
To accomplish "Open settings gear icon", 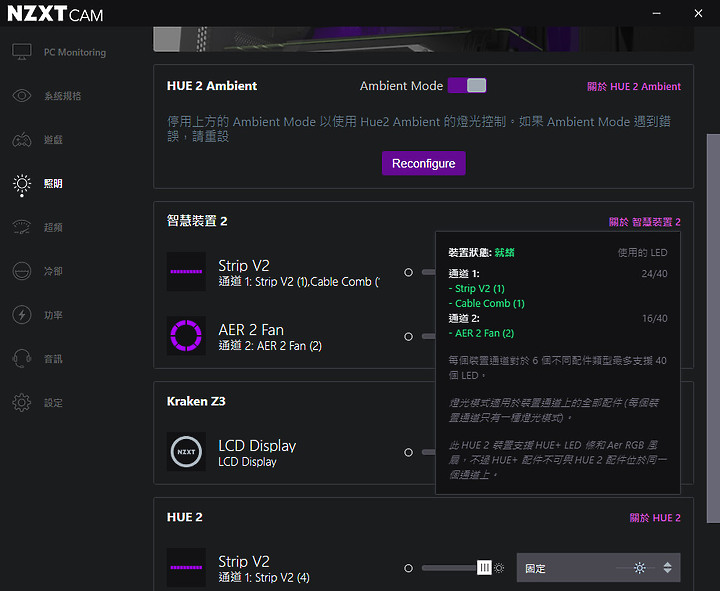I will click(x=22, y=403).
